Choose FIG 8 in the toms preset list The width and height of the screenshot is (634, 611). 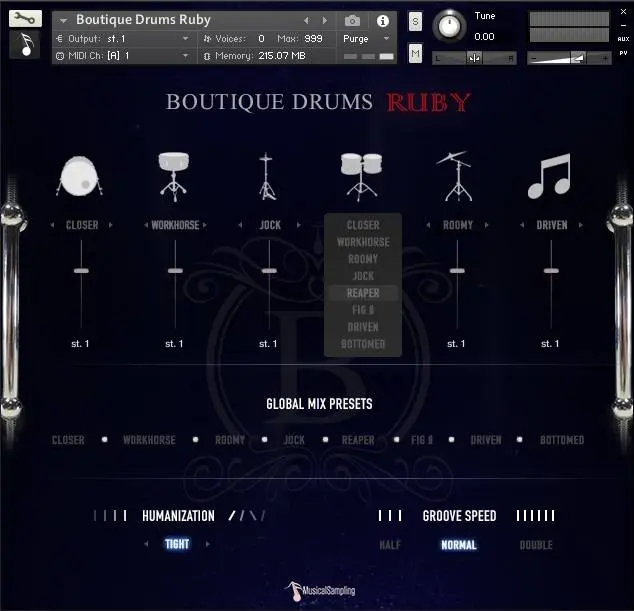tap(363, 310)
